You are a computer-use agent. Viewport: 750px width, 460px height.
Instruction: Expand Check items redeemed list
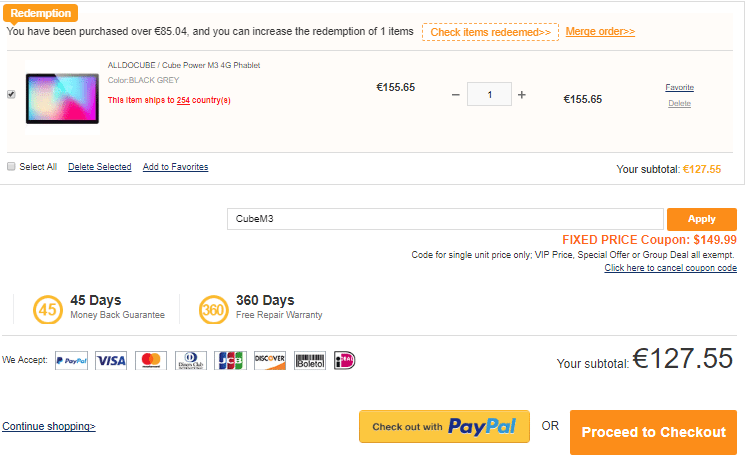click(490, 32)
